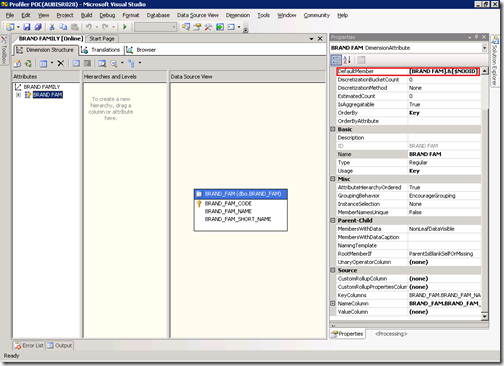Click the Copy icon in the main toolbar
This screenshot has width=504, height=366.
(63, 27)
